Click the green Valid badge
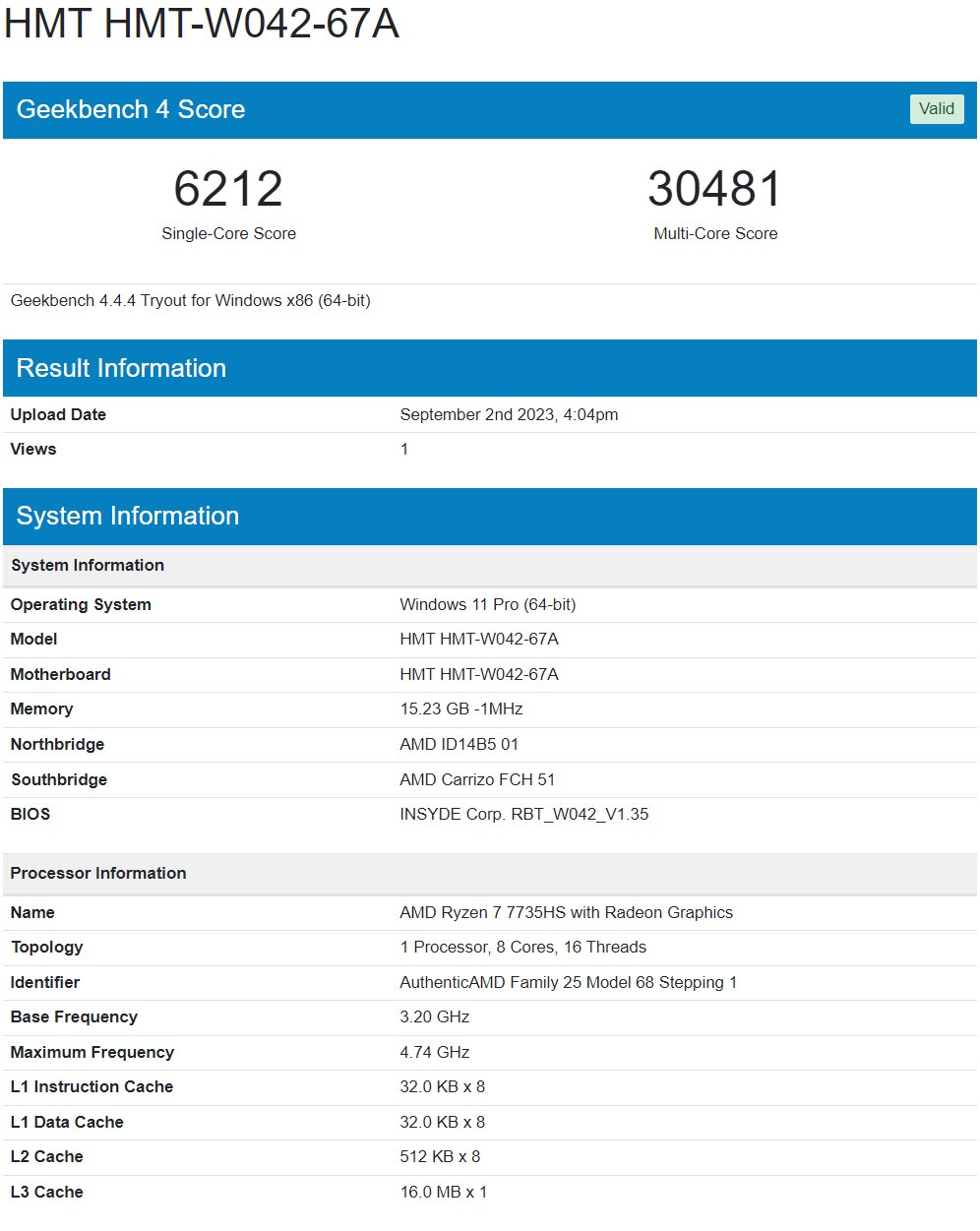Viewport: 980px width, 1231px height. 936,109
